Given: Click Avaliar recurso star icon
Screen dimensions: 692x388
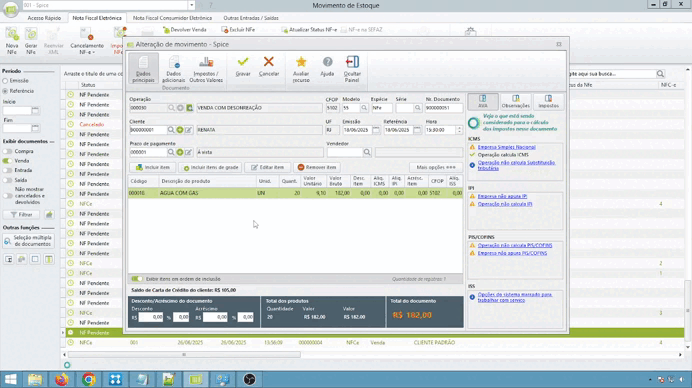Looking at the screenshot, I should pyautogui.click(x=301, y=68).
